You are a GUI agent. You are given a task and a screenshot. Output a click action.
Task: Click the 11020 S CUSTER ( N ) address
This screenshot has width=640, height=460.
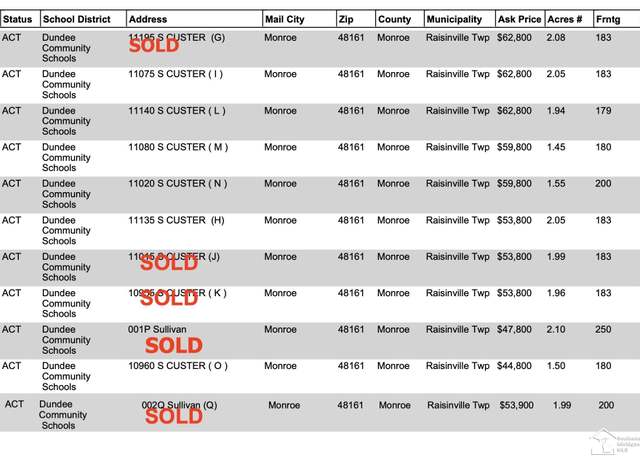pos(178,184)
